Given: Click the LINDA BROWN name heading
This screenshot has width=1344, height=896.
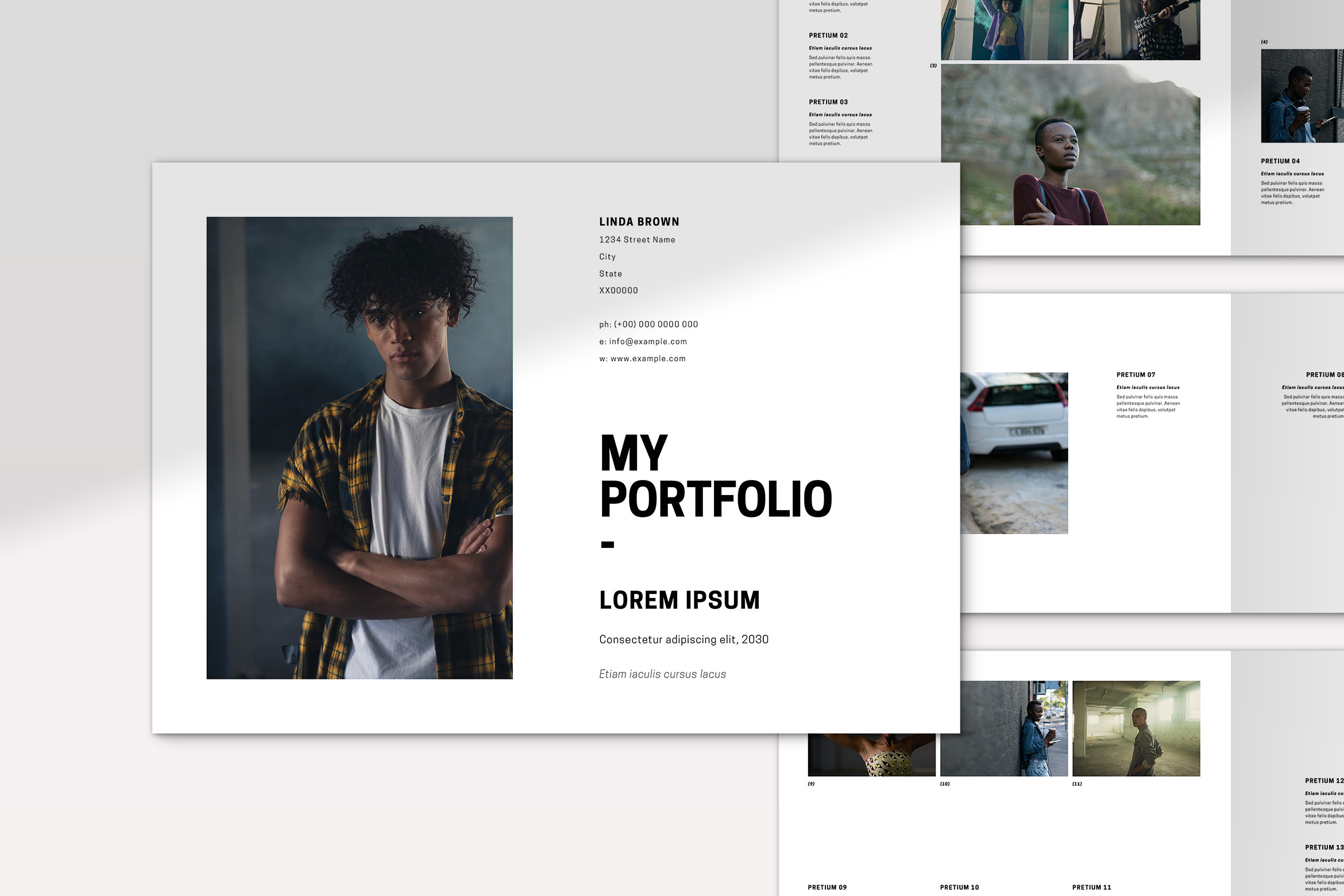Looking at the screenshot, I should 639,222.
